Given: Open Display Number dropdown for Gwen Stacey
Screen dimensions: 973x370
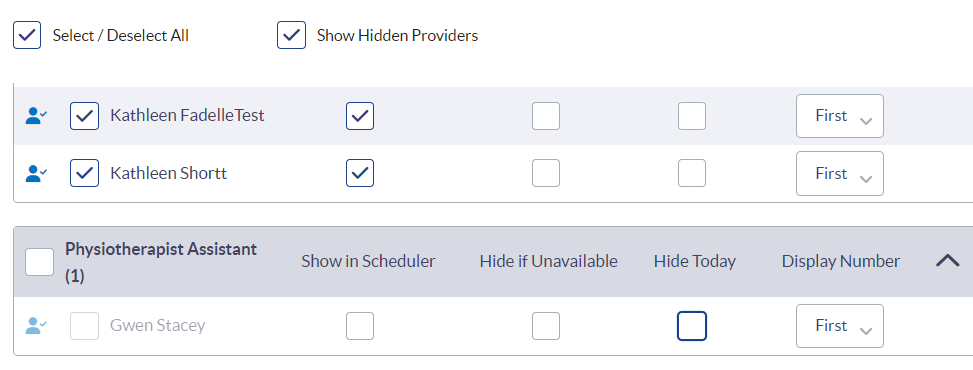Looking at the screenshot, I should tap(840, 326).
